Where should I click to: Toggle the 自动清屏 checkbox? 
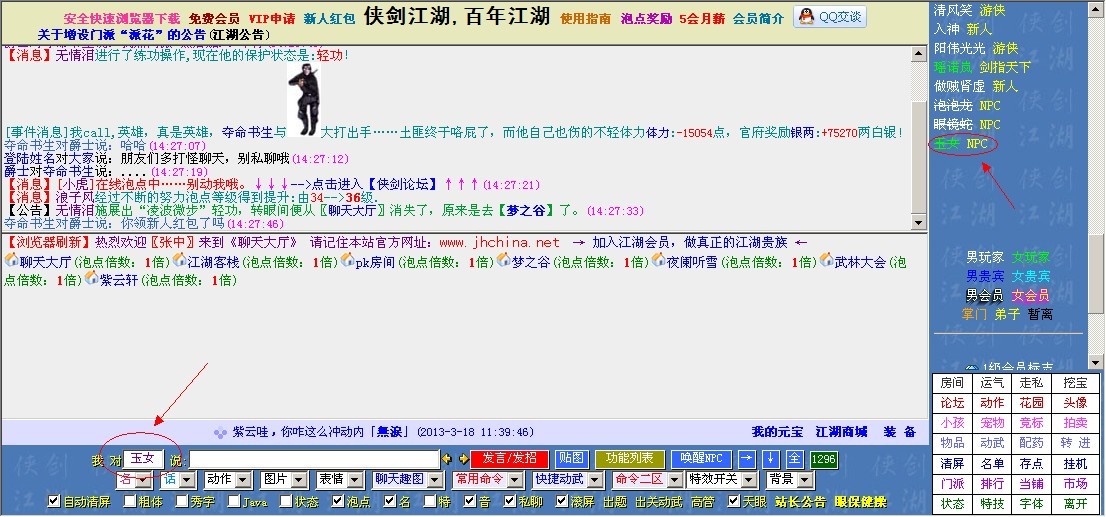click(54, 501)
